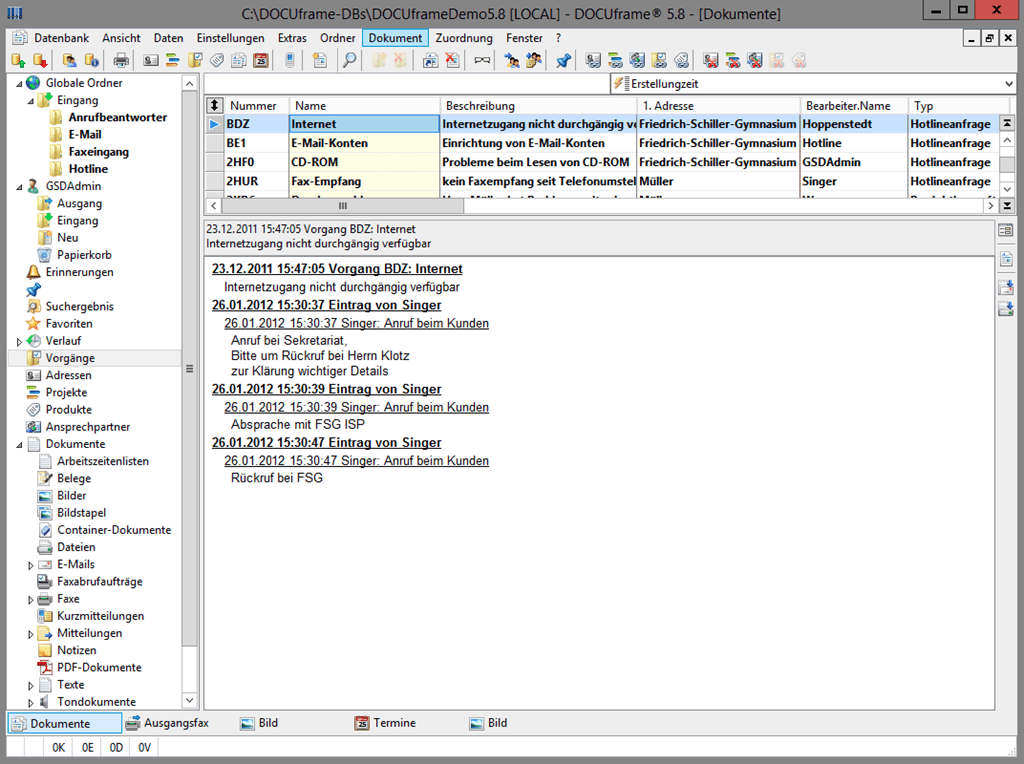
Task: Click the magnifying glass search toolbar icon
Action: (349, 61)
